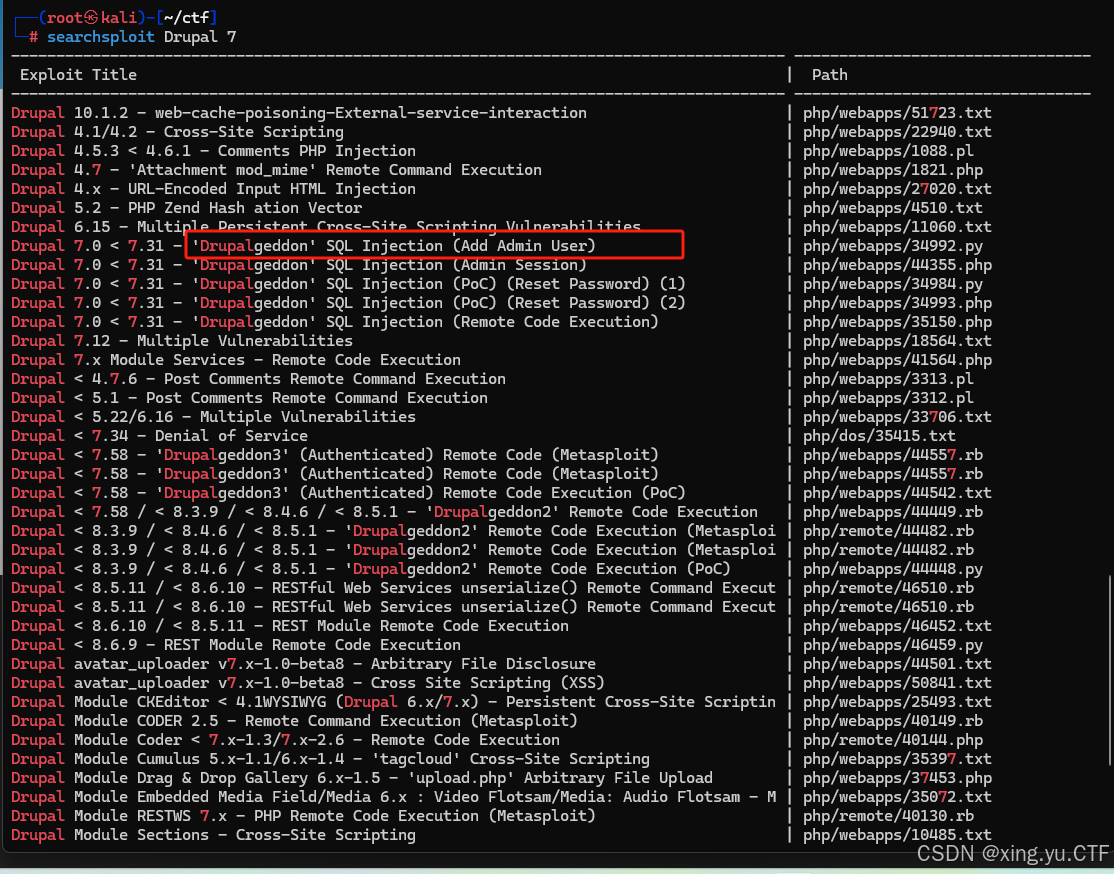This screenshot has width=1114, height=874.
Task: Select the path php/webapps/44501.txt
Action: [897, 664]
